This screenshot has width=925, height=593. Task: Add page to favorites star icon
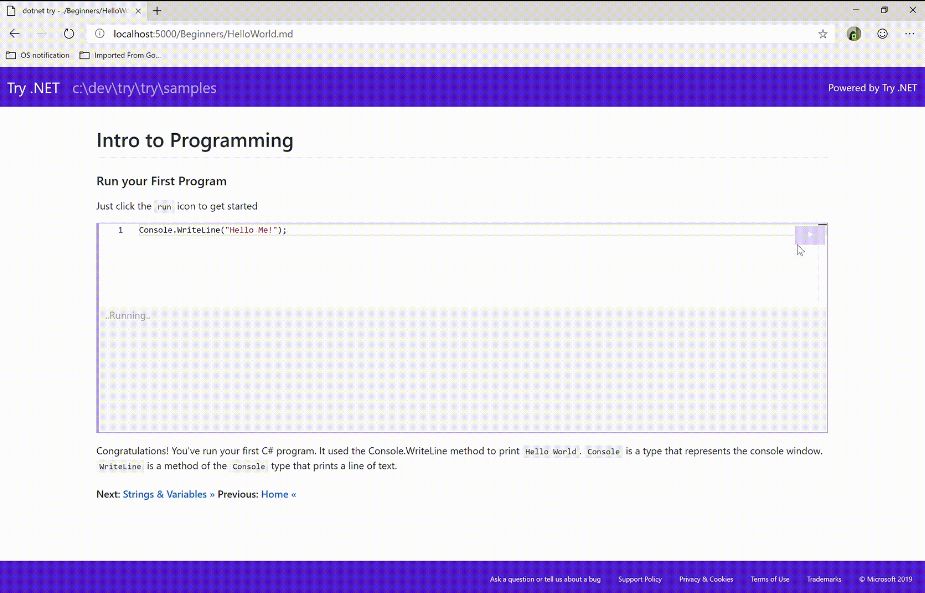[x=823, y=34]
